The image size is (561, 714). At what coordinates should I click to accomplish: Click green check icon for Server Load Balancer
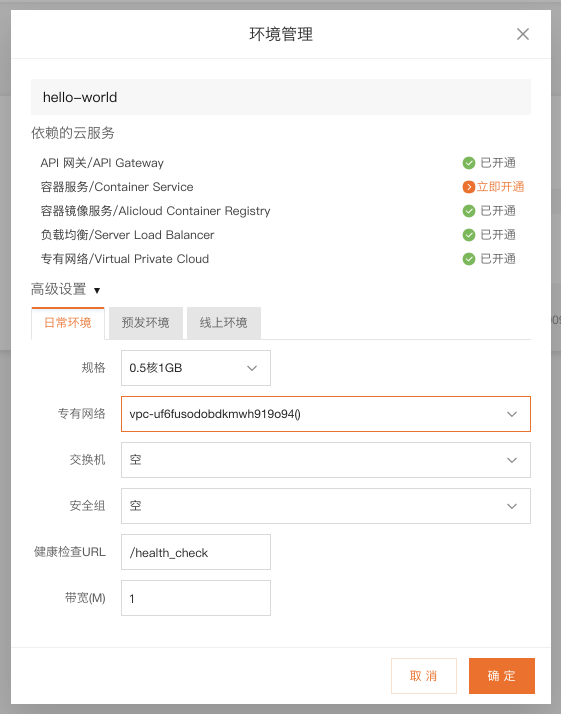(469, 235)
